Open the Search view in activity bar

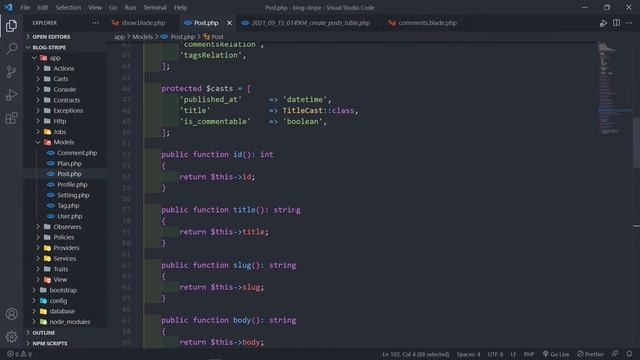pos(11,49)
